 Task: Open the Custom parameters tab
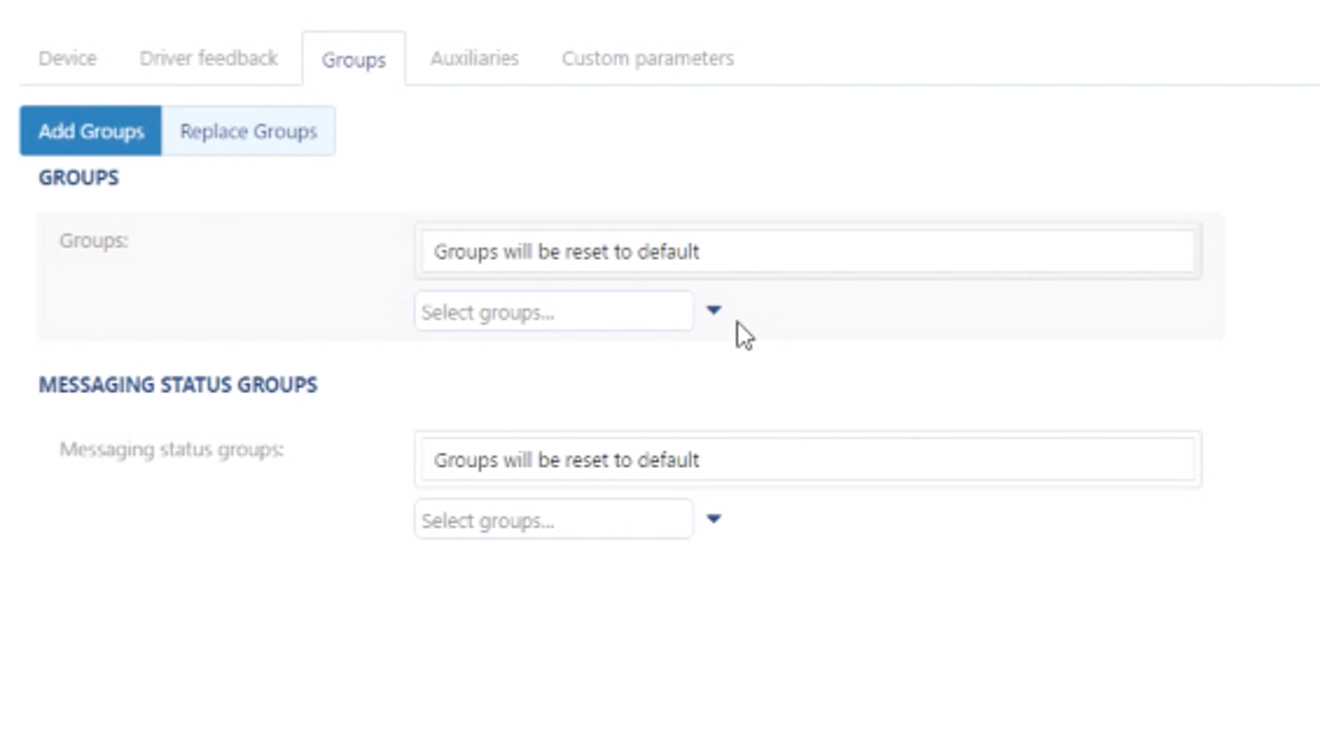(649, 58)
